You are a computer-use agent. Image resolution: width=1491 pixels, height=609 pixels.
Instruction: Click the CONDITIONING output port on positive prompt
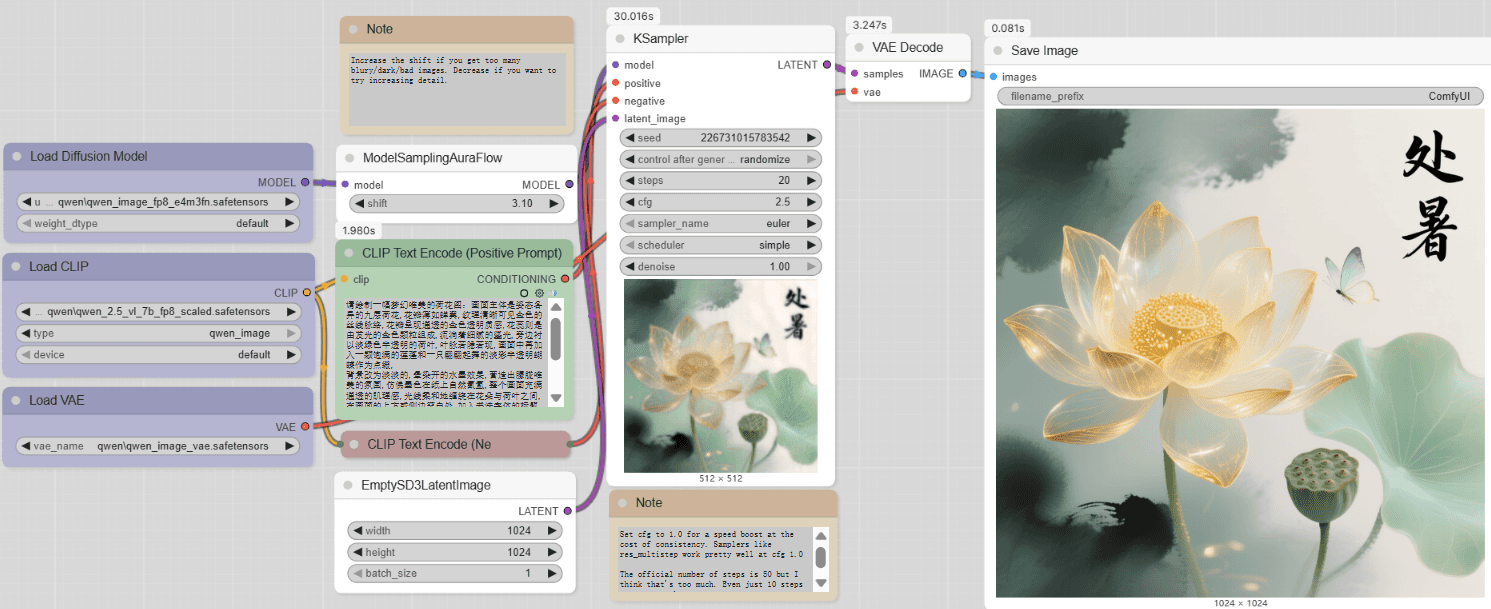(x=565, y=279)
